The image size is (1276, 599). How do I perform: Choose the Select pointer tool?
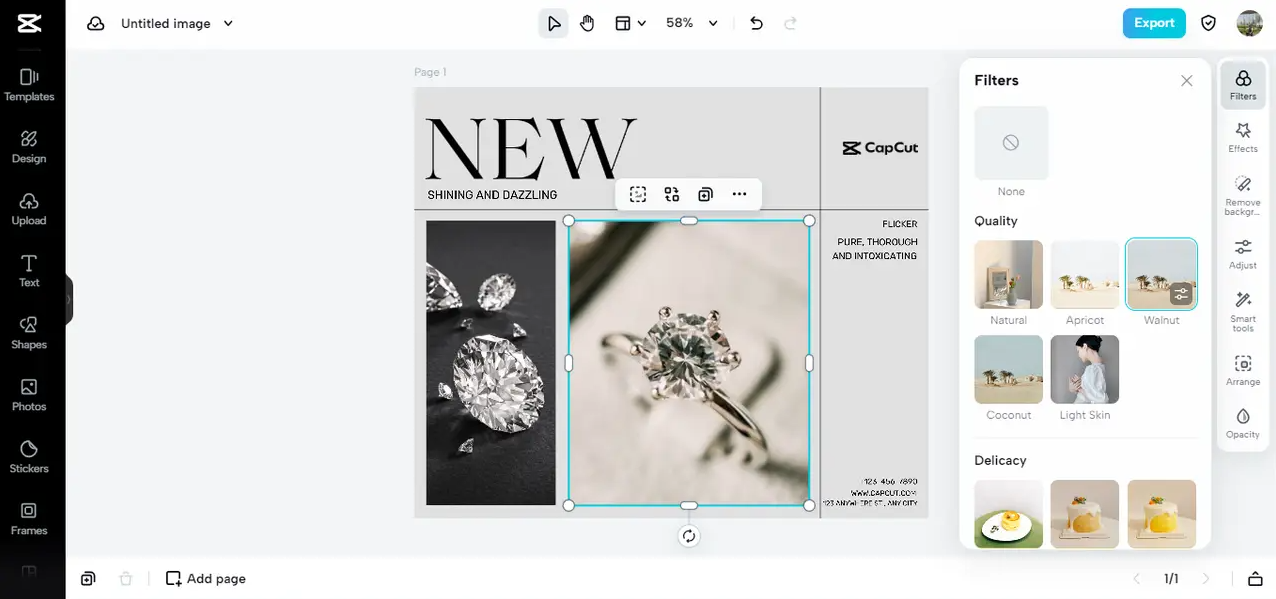(x=553, y=23)
